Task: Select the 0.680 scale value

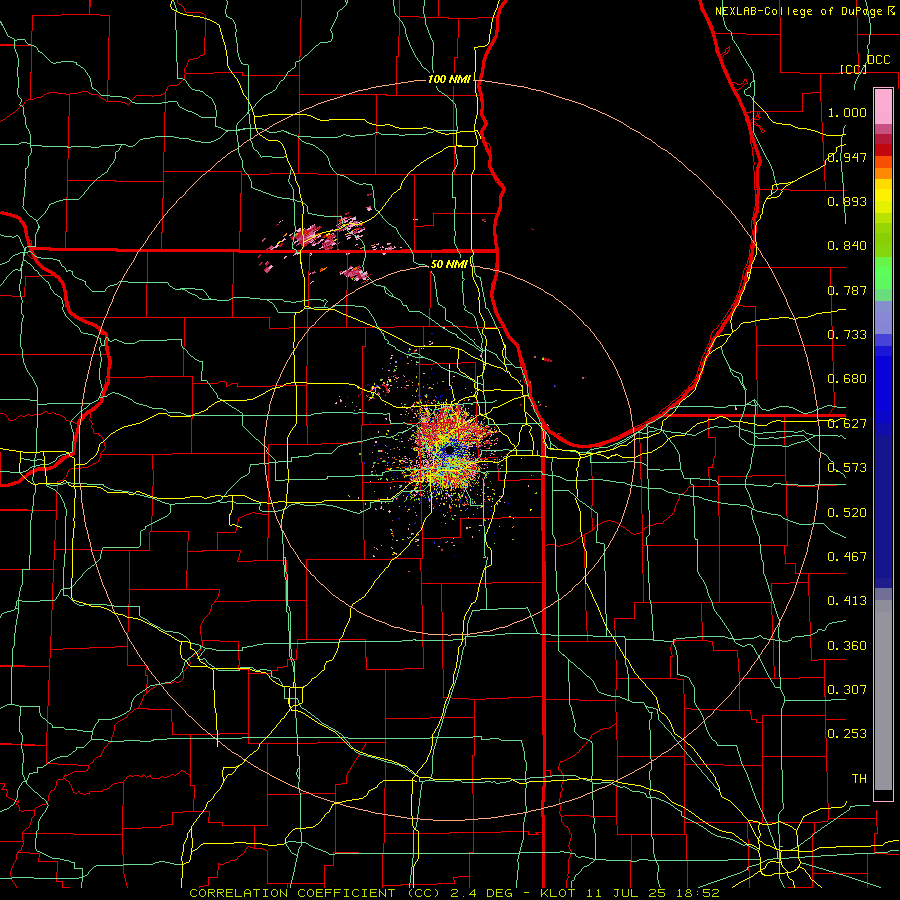Action: click(847, 379)
